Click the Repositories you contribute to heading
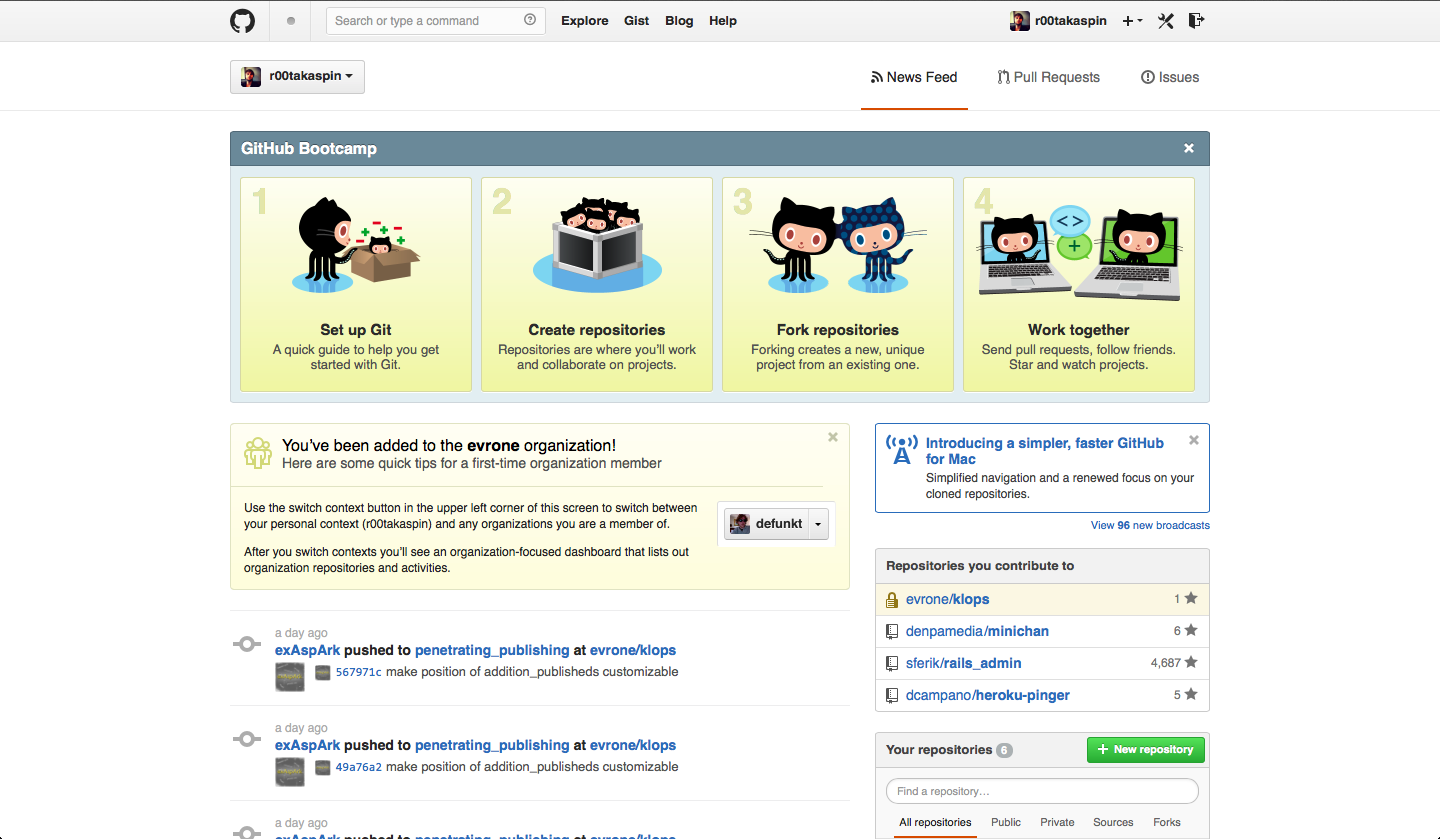The height and width of the screenshot is (839, 1440). (980, 566)
